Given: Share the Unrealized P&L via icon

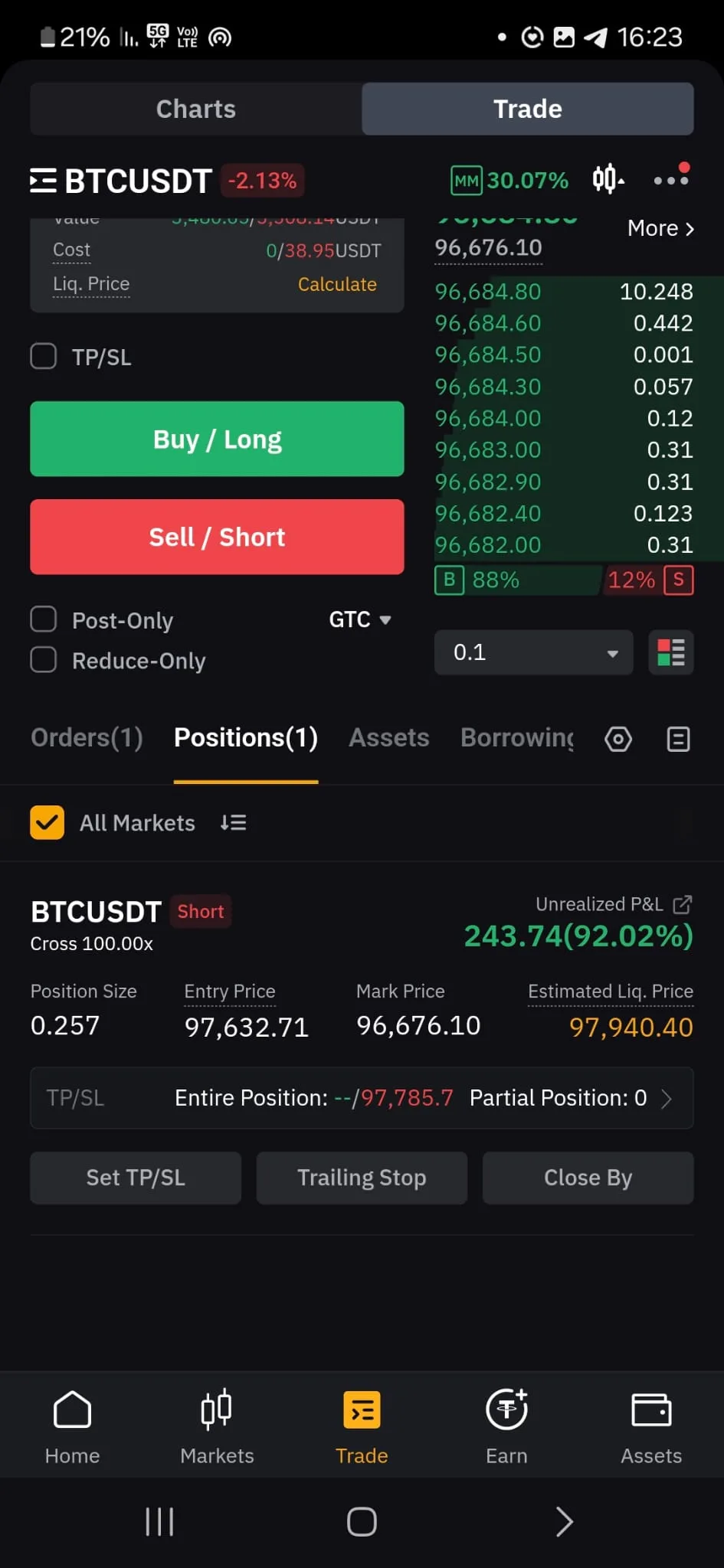Looking at the screenshot, I should click(x=682, y=904).
